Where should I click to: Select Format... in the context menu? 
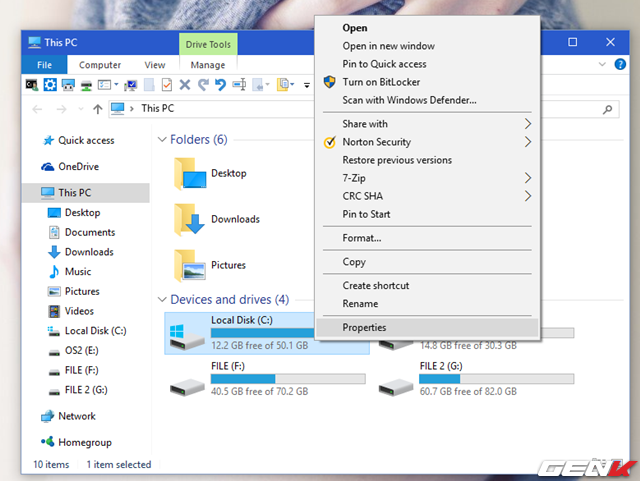[362, 238]
